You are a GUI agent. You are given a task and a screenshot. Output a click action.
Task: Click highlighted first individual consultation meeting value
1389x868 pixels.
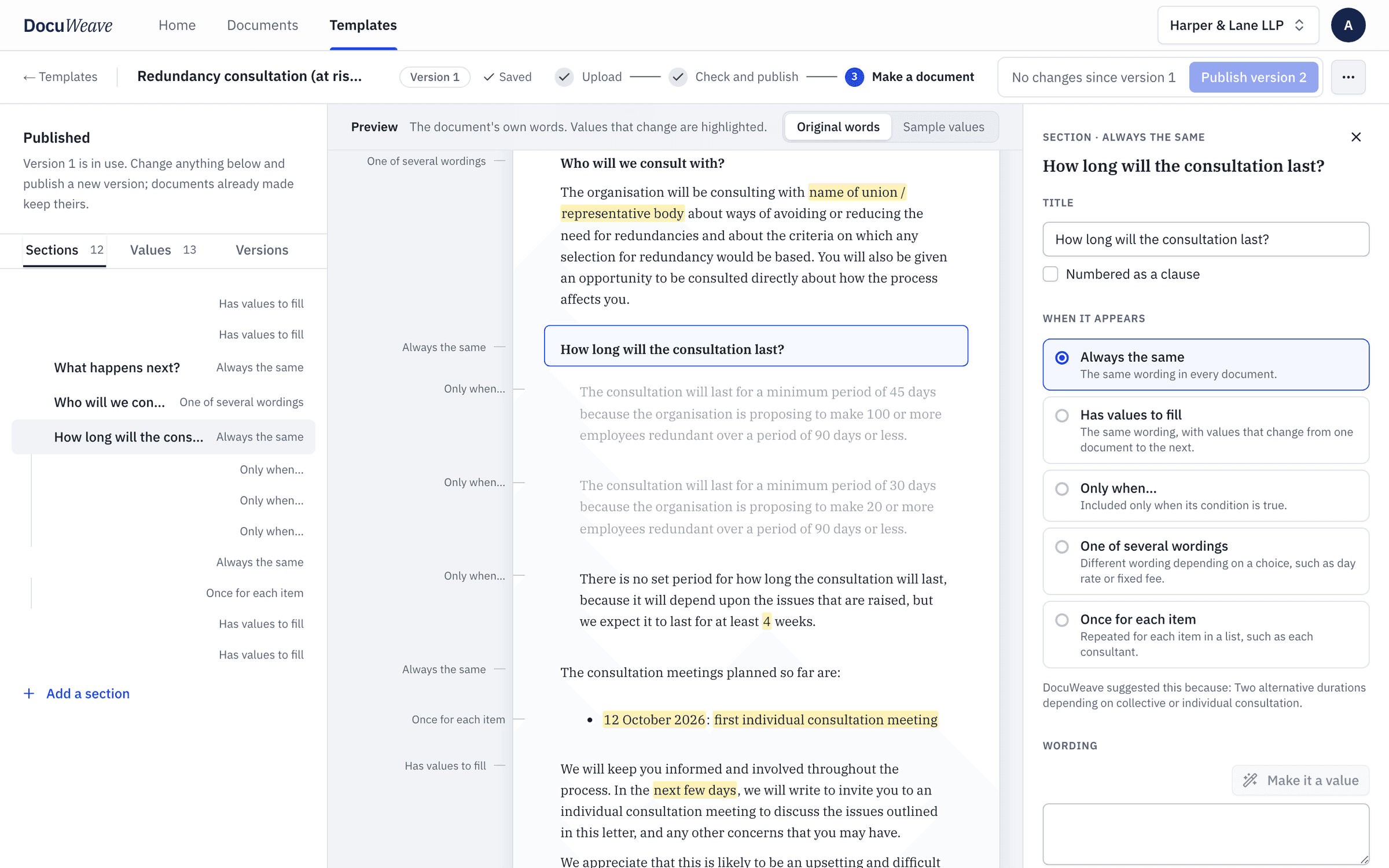point(825,719)
